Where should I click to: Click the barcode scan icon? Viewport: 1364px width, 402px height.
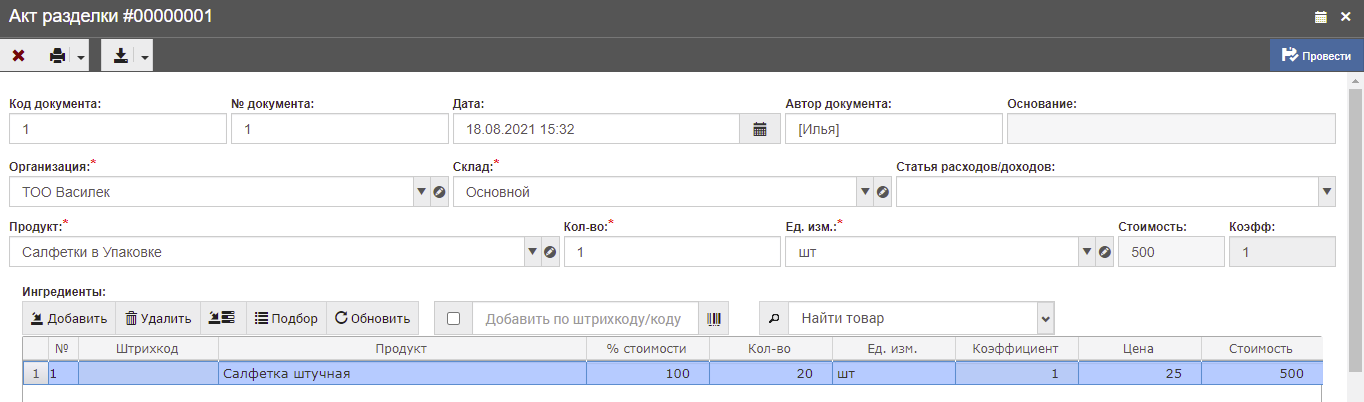click(714, 319)
